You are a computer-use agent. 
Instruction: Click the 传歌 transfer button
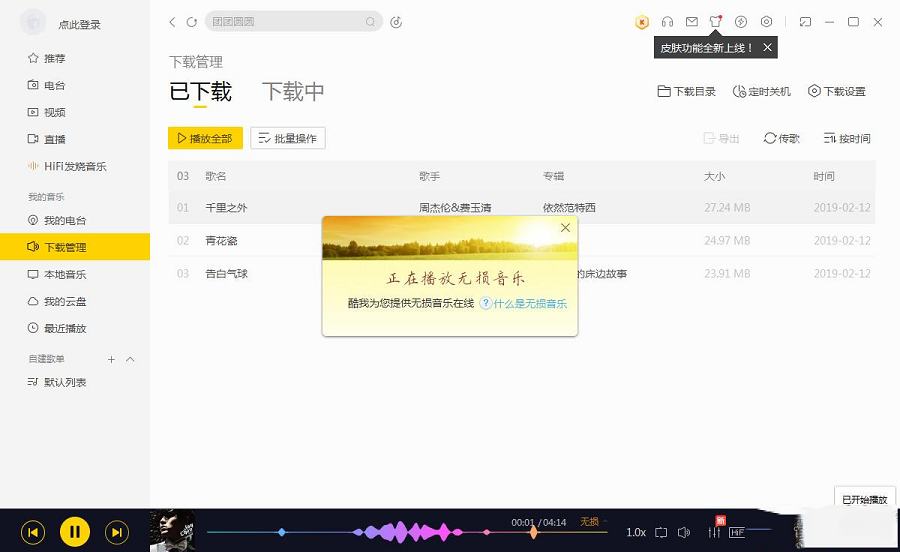coord(782,138)
